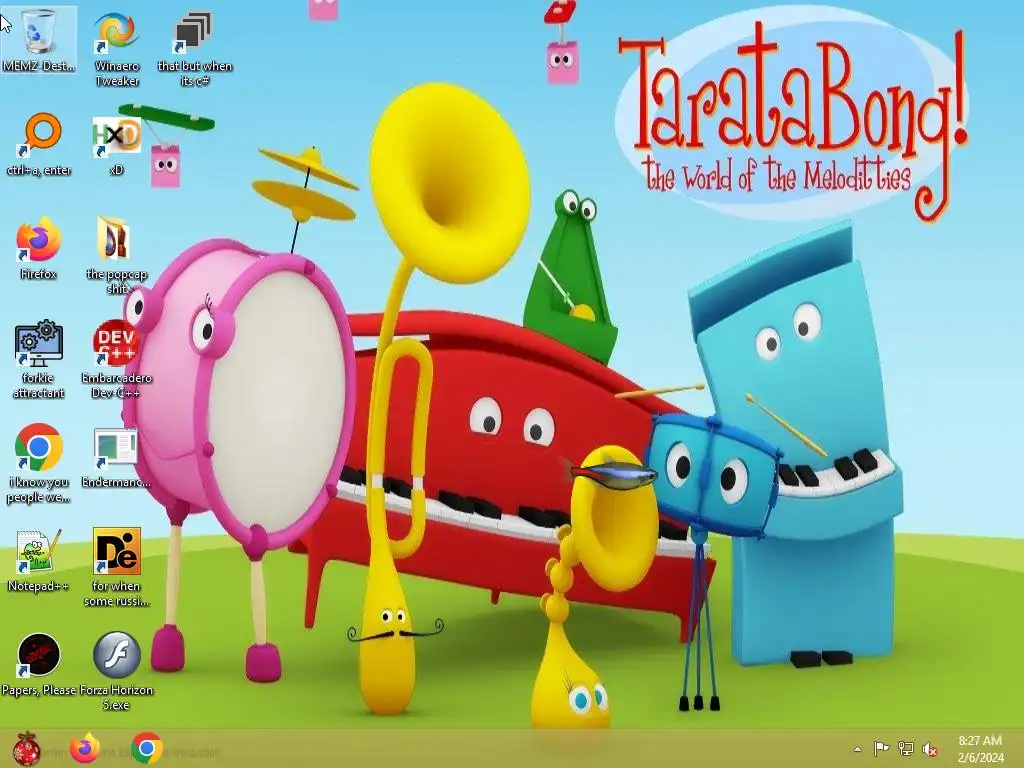
Task: Open the Chrome 'i know you people we...' shortcut
Action: (x=39, y=462)
